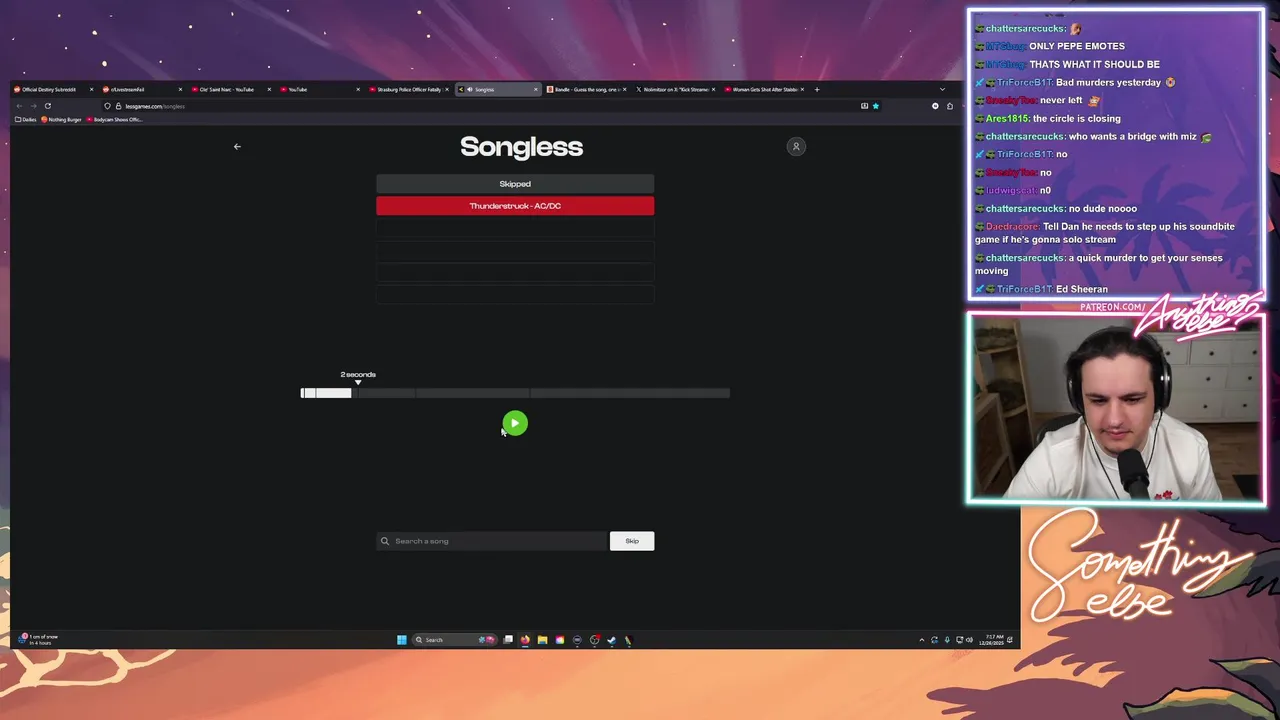The image size is (1280, 720).
Task: Play the song clip with green button
Action: coord(514,423)
